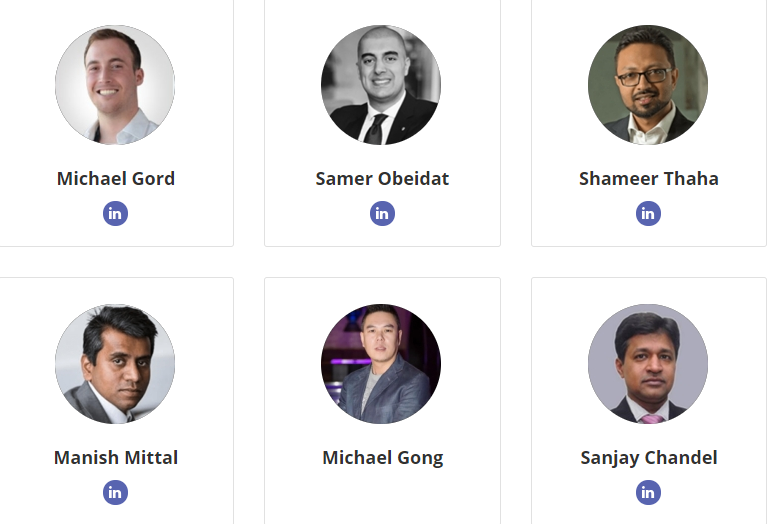
Task: Open the Manish Mittal name link
Action: tap(115, 458)
